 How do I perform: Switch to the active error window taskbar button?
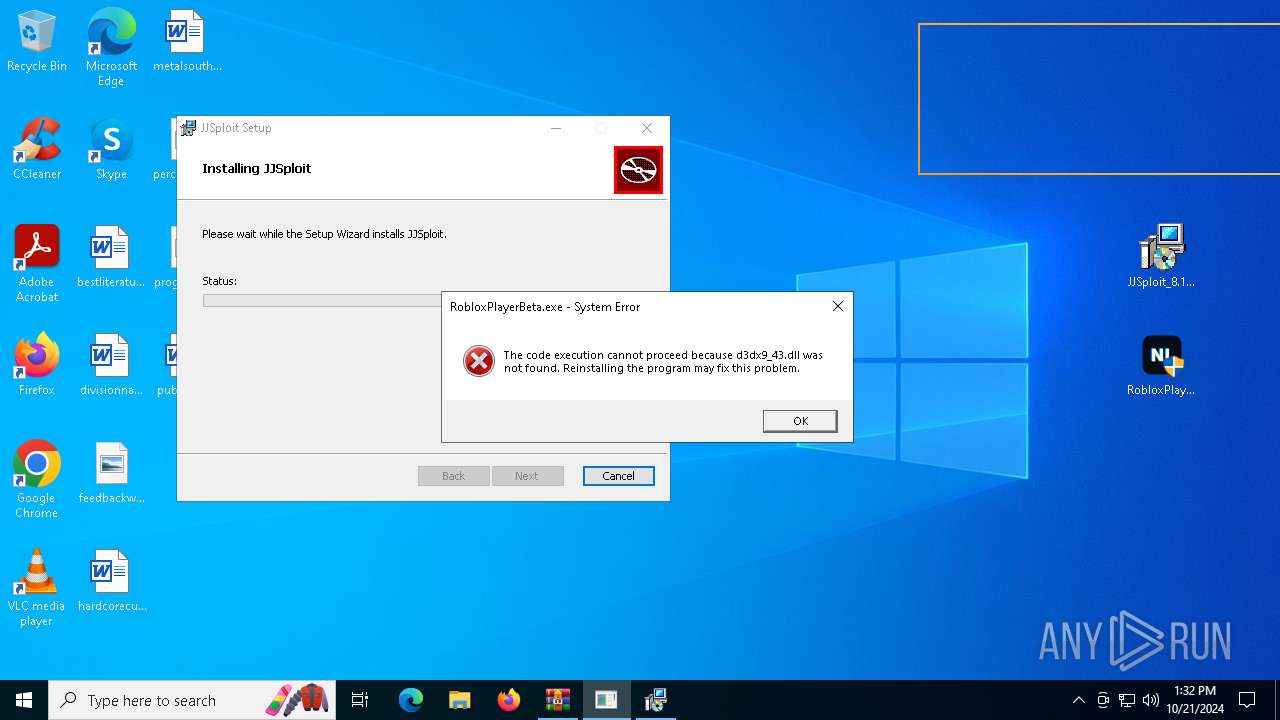[606, 700]
